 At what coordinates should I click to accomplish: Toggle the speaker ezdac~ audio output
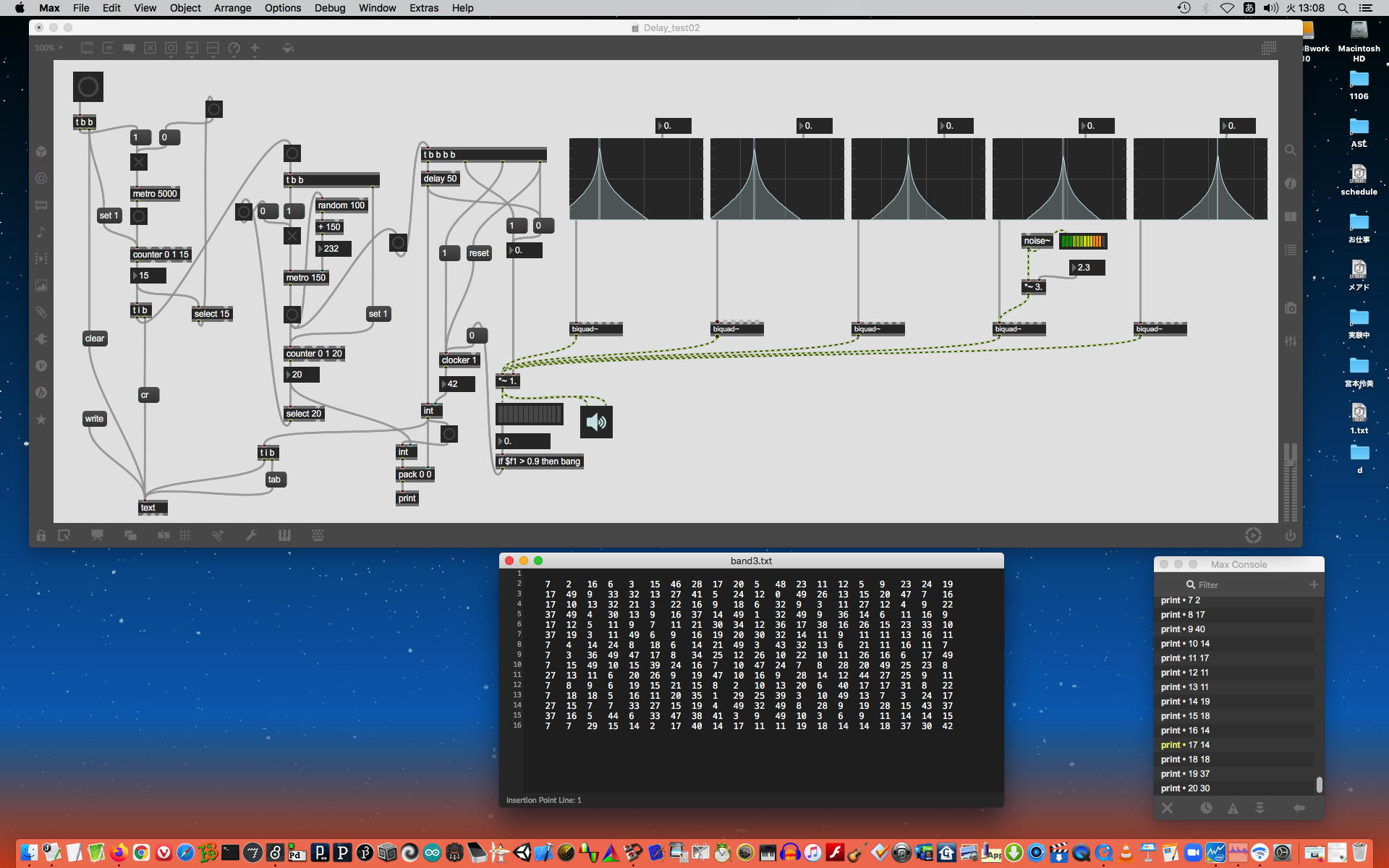[x=596, y=422]
